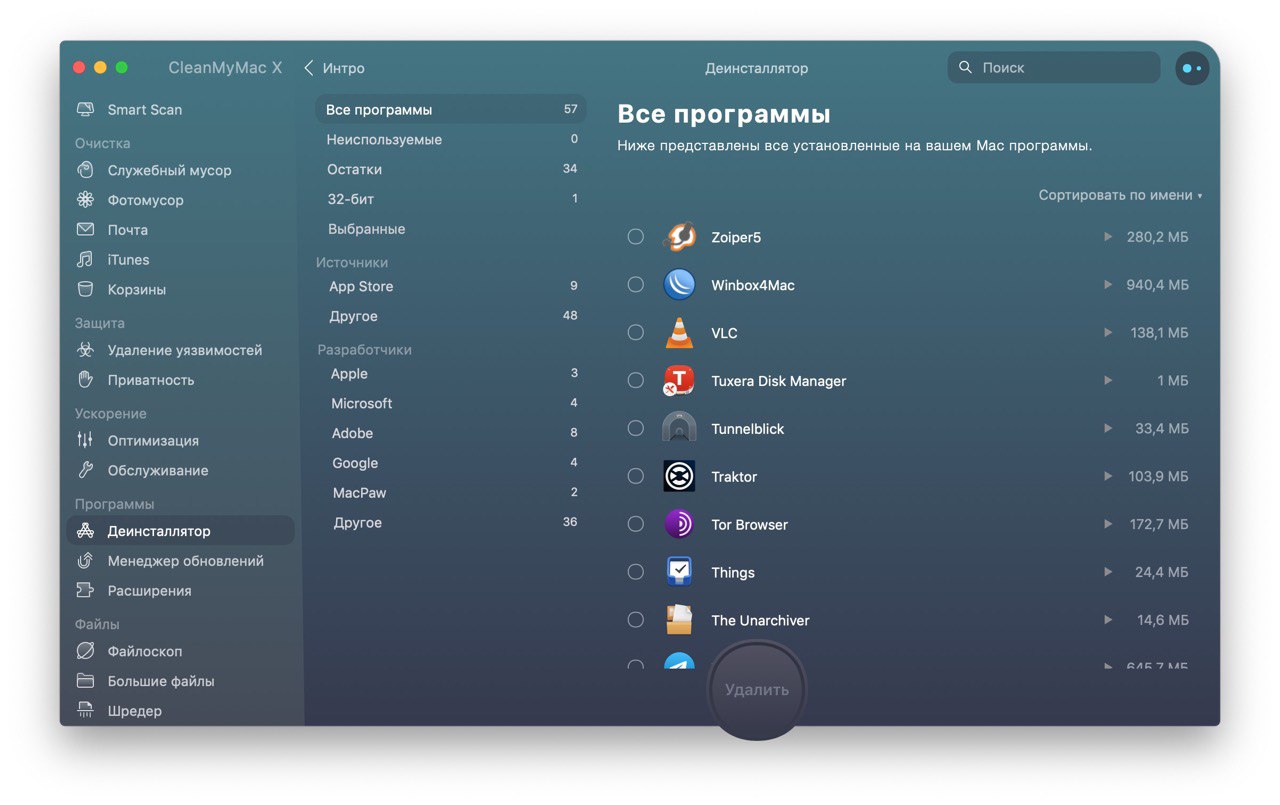1280x805 pixels.
Task: Click into the Поиск search field
Action: pyautogui.click(x=1054, y=68)
